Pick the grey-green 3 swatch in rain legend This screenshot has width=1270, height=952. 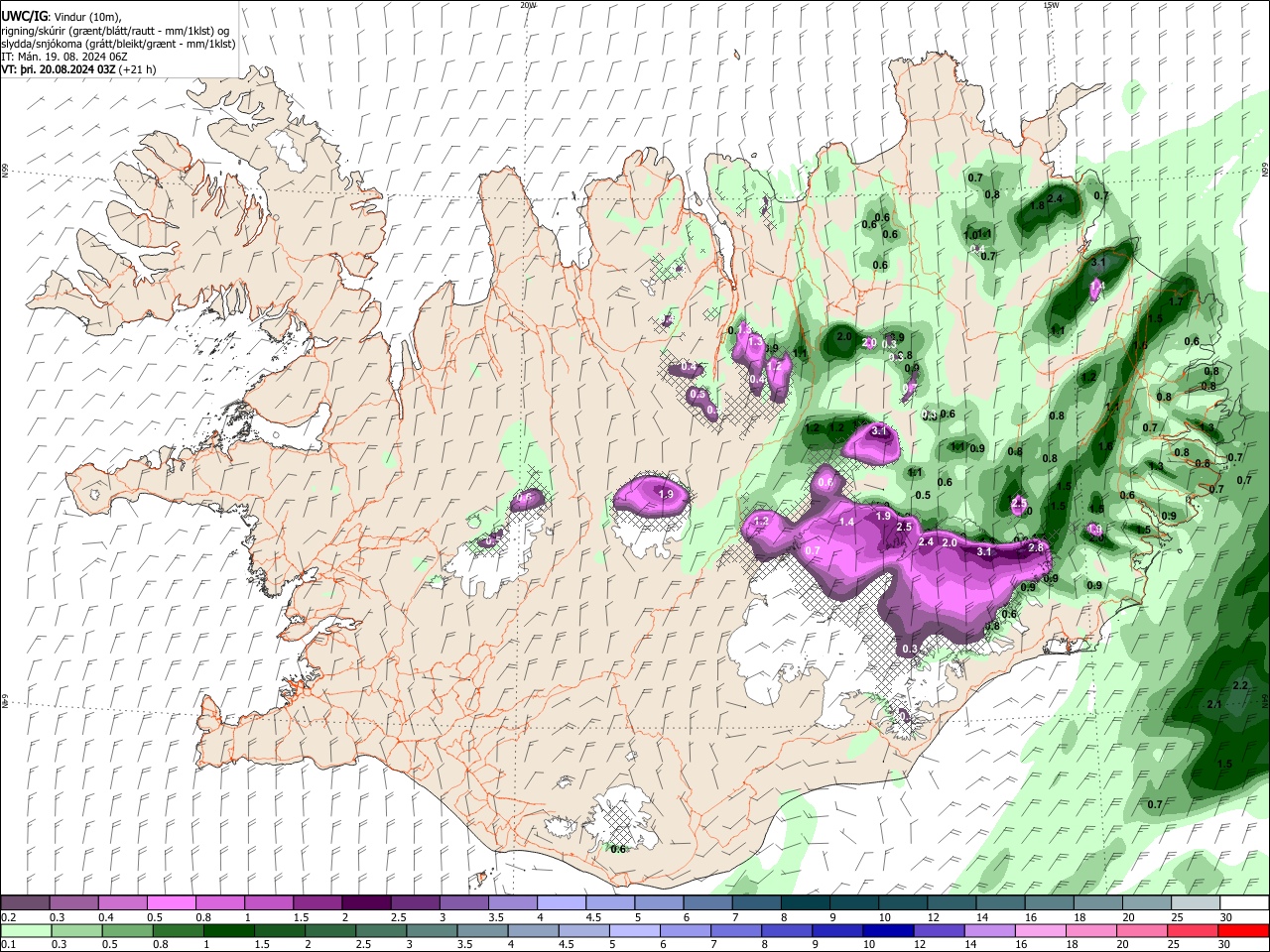tap(432, 930)
